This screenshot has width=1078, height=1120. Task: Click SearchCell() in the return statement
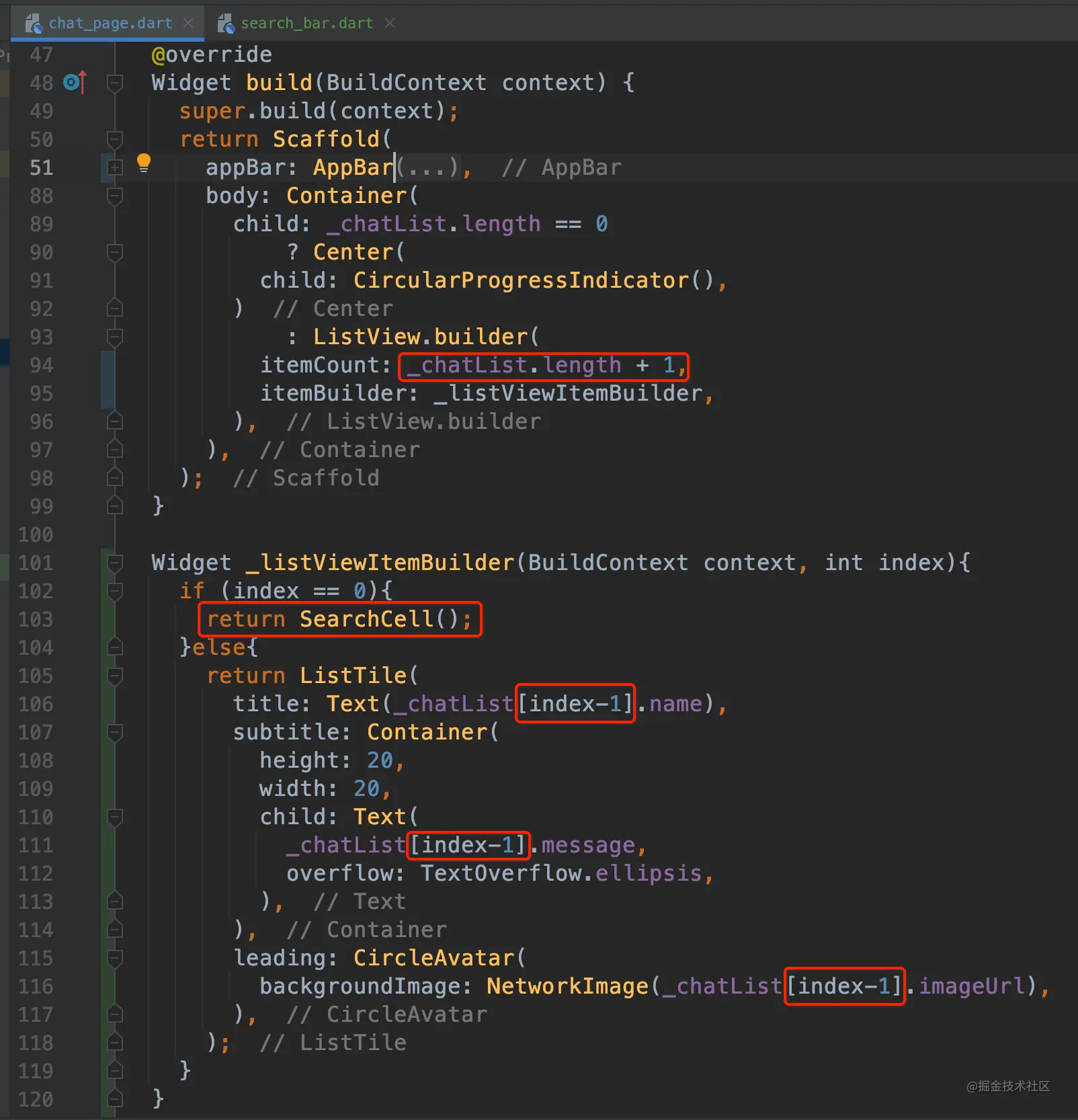coord(380,619)
